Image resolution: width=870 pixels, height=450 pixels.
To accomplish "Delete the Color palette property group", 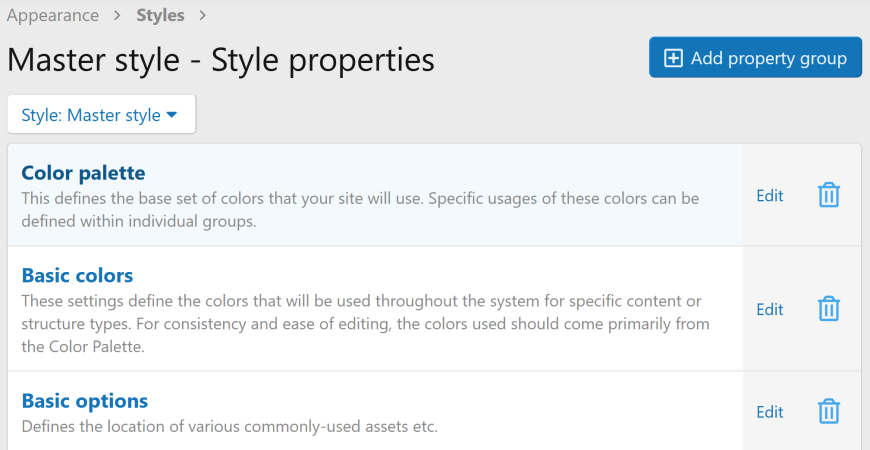I will pos(828,195).
